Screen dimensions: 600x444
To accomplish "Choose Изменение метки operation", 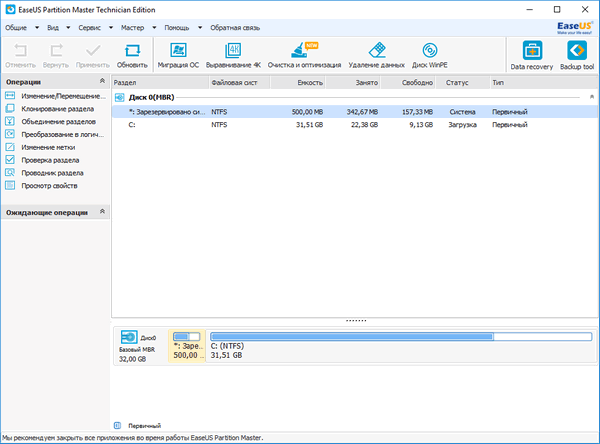I will click(40, 147).
